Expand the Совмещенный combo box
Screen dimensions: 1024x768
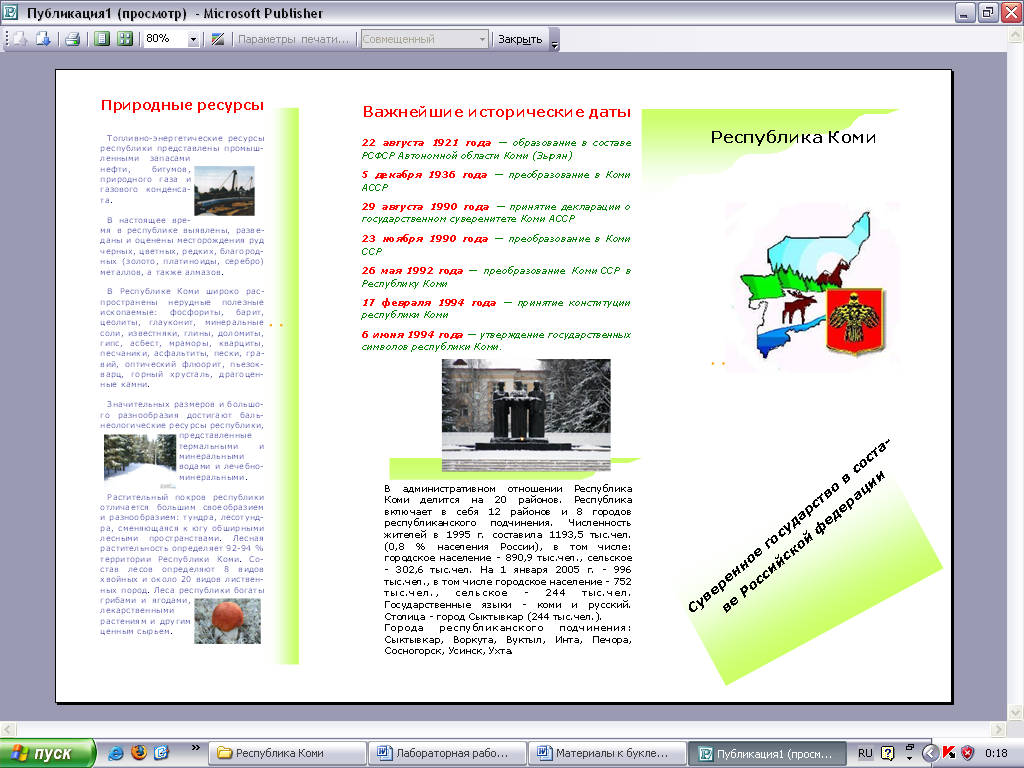click(x=483, y=39)
